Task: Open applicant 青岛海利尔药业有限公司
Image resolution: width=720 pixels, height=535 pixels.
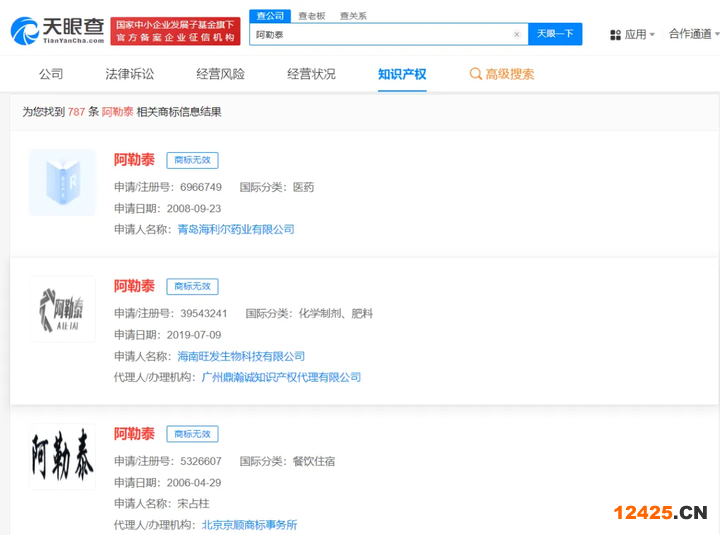Action: click(236, 230)
